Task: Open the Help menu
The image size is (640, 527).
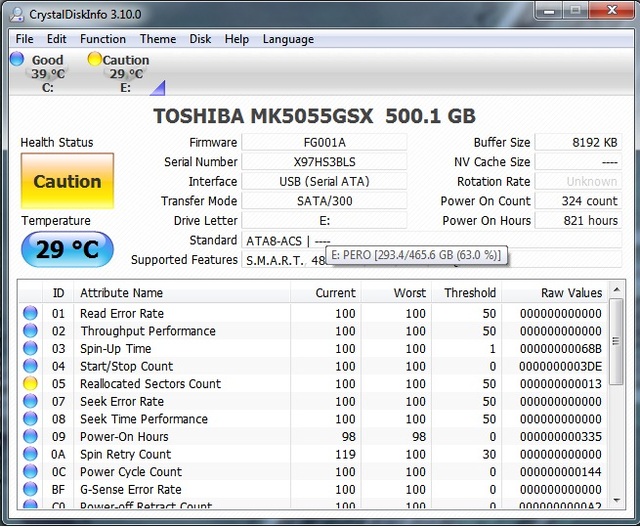Action: tap(236, 39)
